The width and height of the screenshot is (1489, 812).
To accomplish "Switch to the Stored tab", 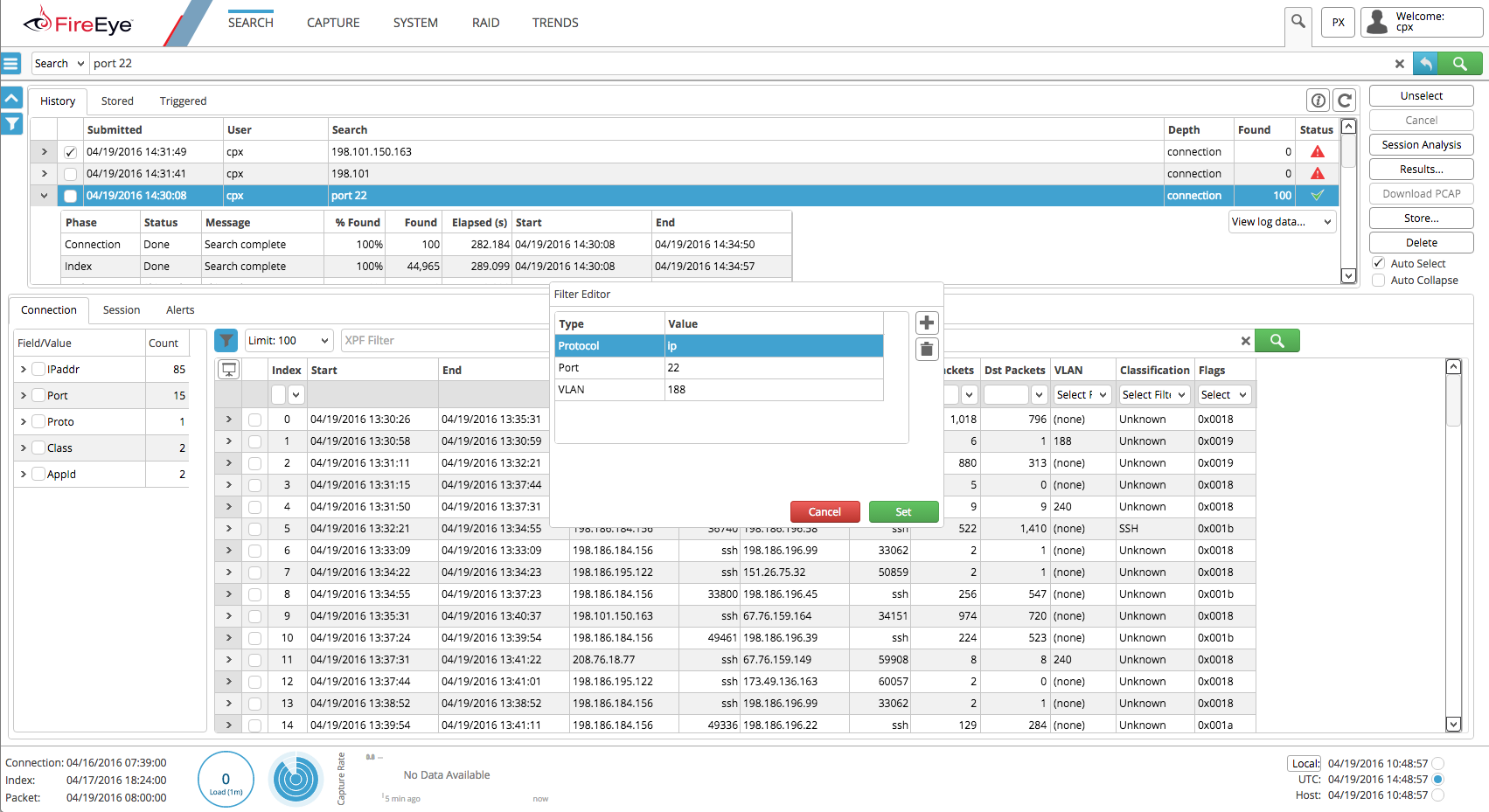I will 117,101.
